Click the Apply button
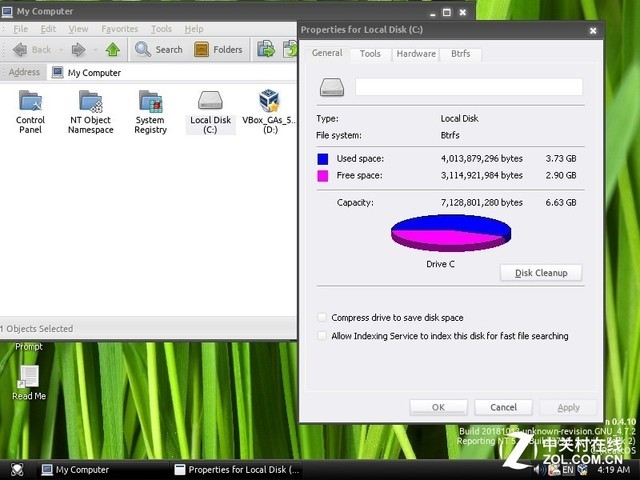 click(x=568, y=407)
